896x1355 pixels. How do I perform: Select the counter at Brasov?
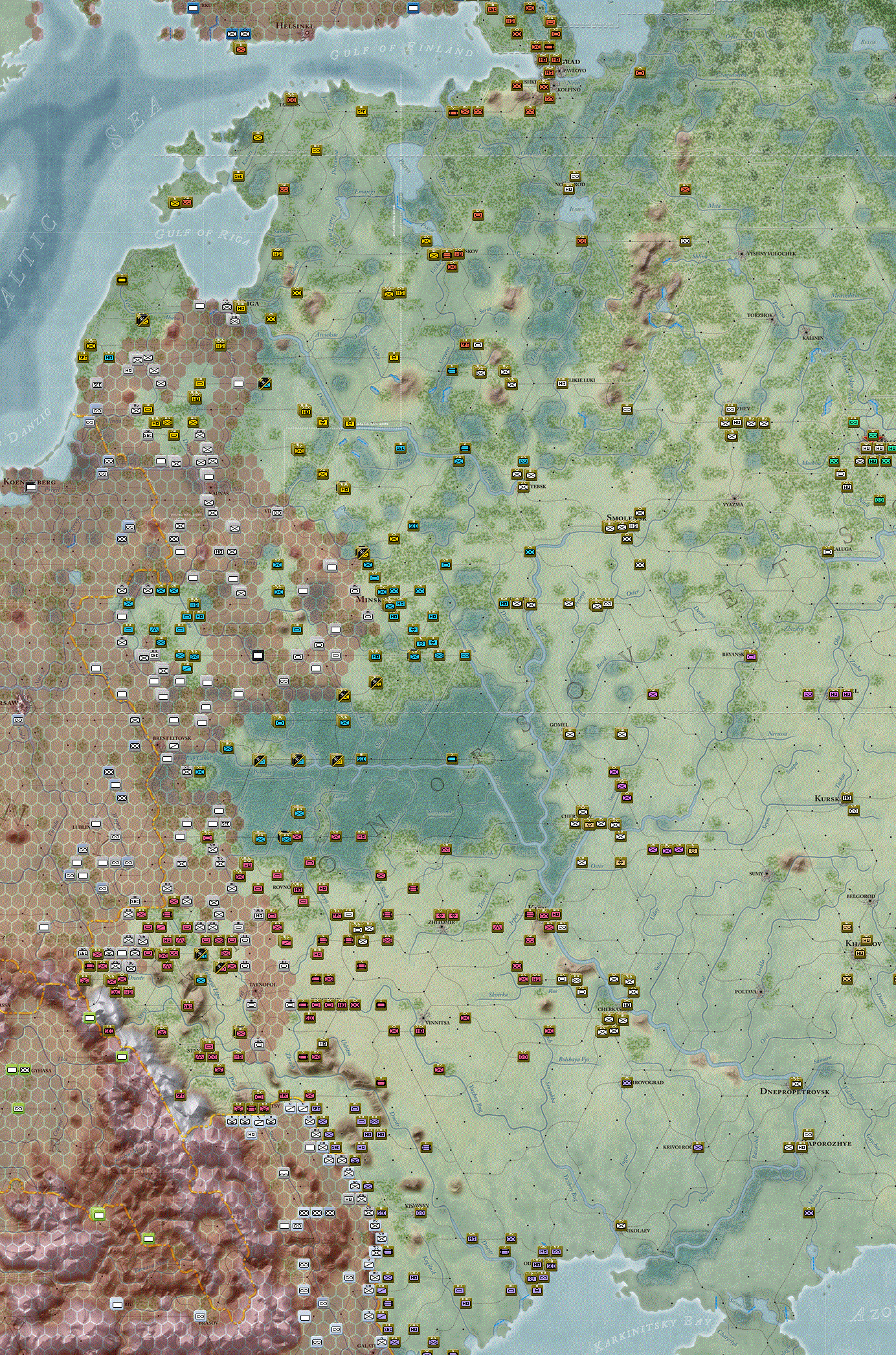(x=201, y=1316)
